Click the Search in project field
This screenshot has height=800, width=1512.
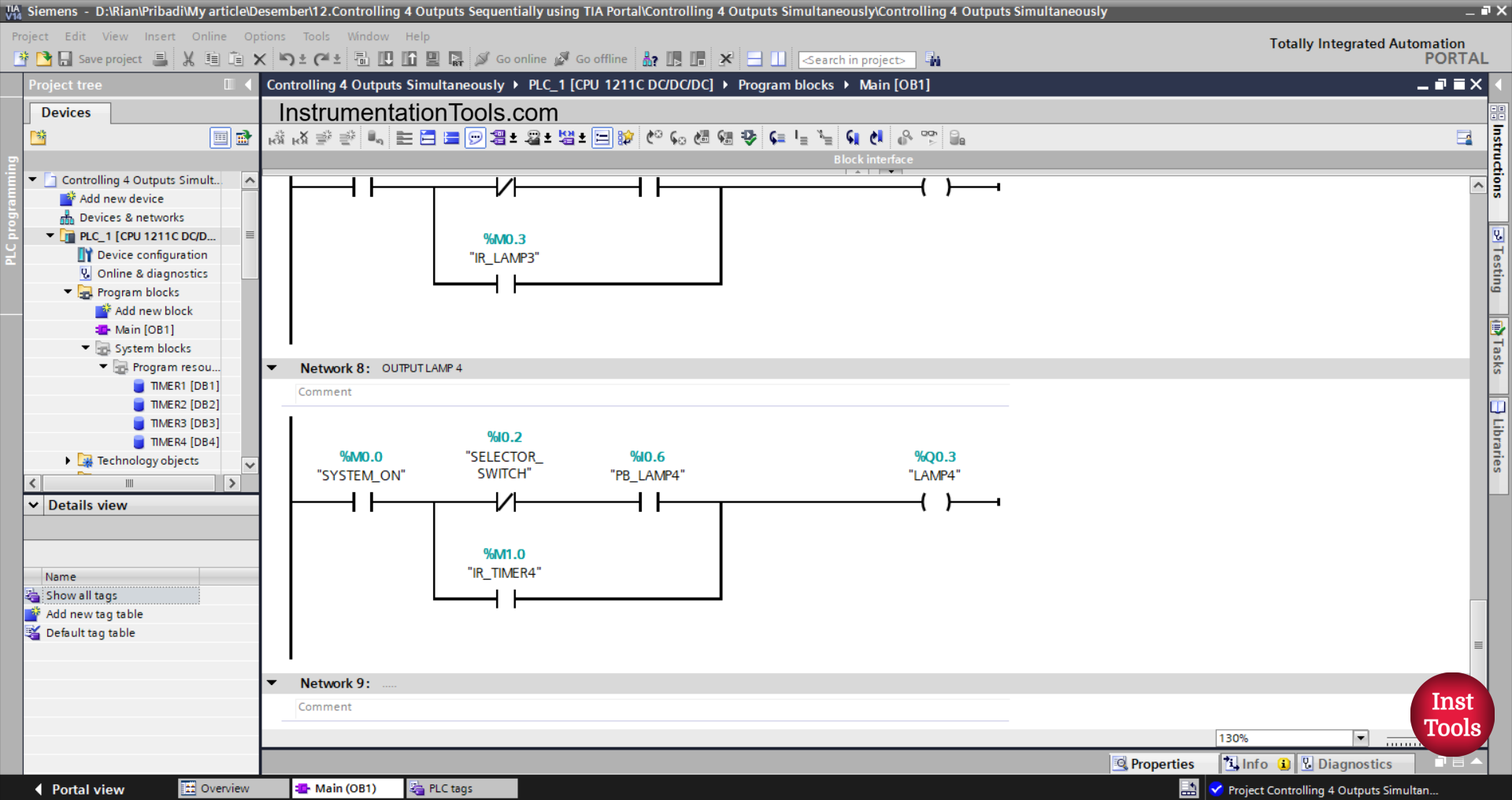(x=856, y=59)
